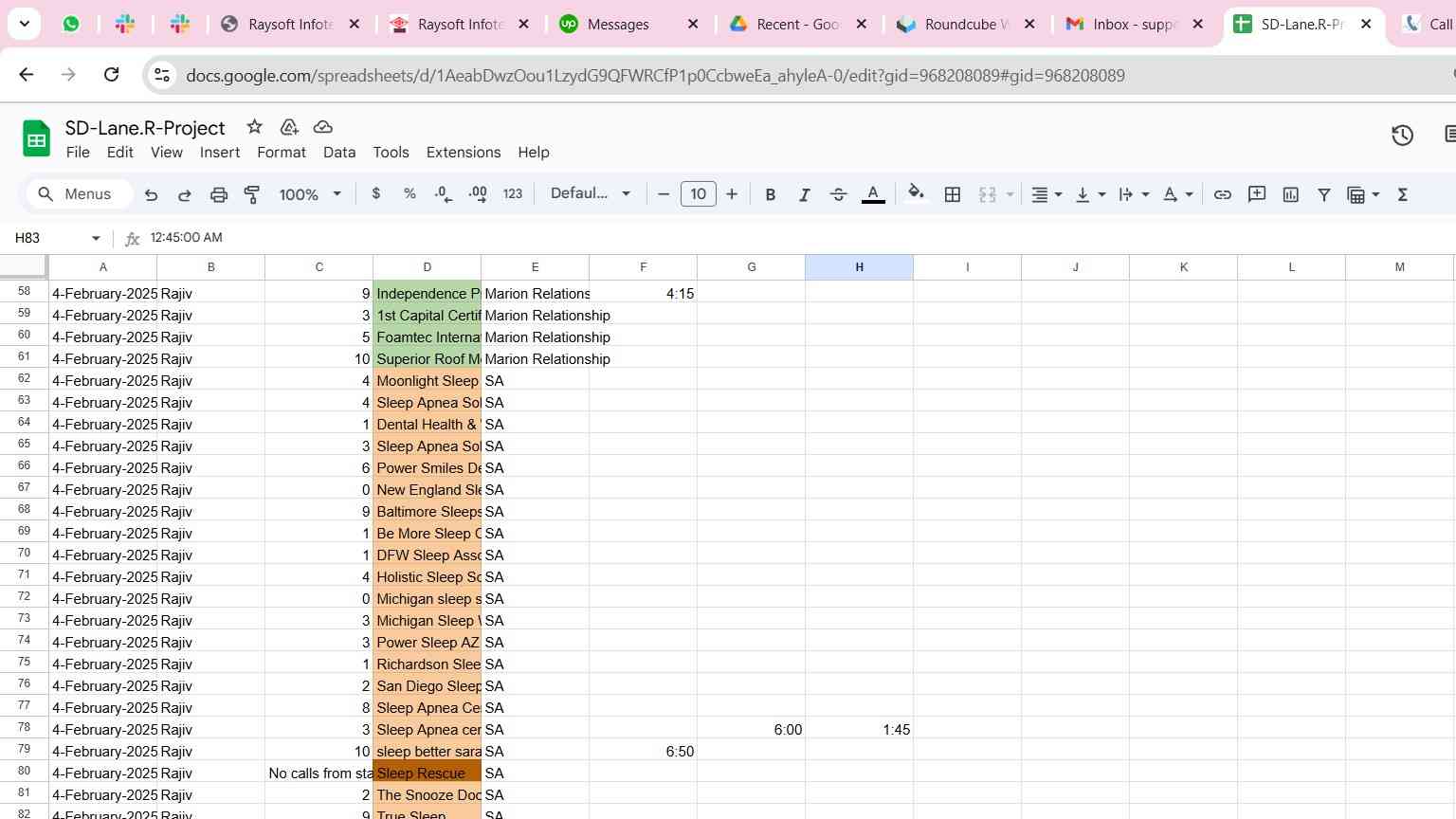Click the site information icon in address bar
This screenshot has height=819, width=1456.
click(x=162, y=75)
